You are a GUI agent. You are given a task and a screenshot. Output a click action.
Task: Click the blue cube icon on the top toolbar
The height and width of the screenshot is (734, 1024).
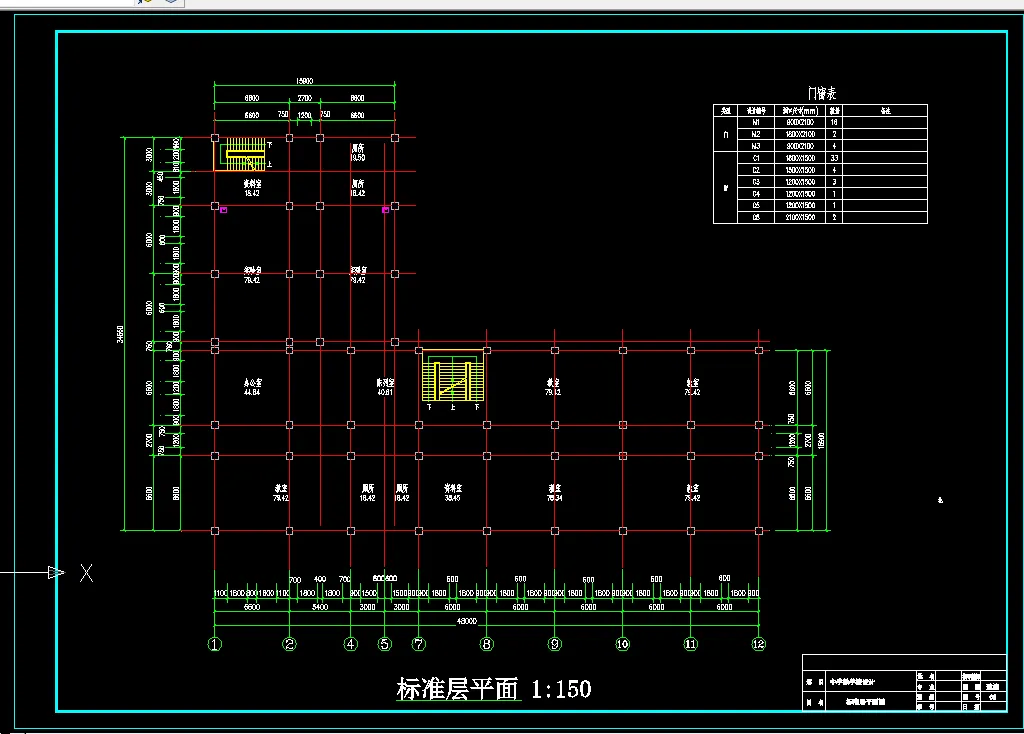coord(170,4)
